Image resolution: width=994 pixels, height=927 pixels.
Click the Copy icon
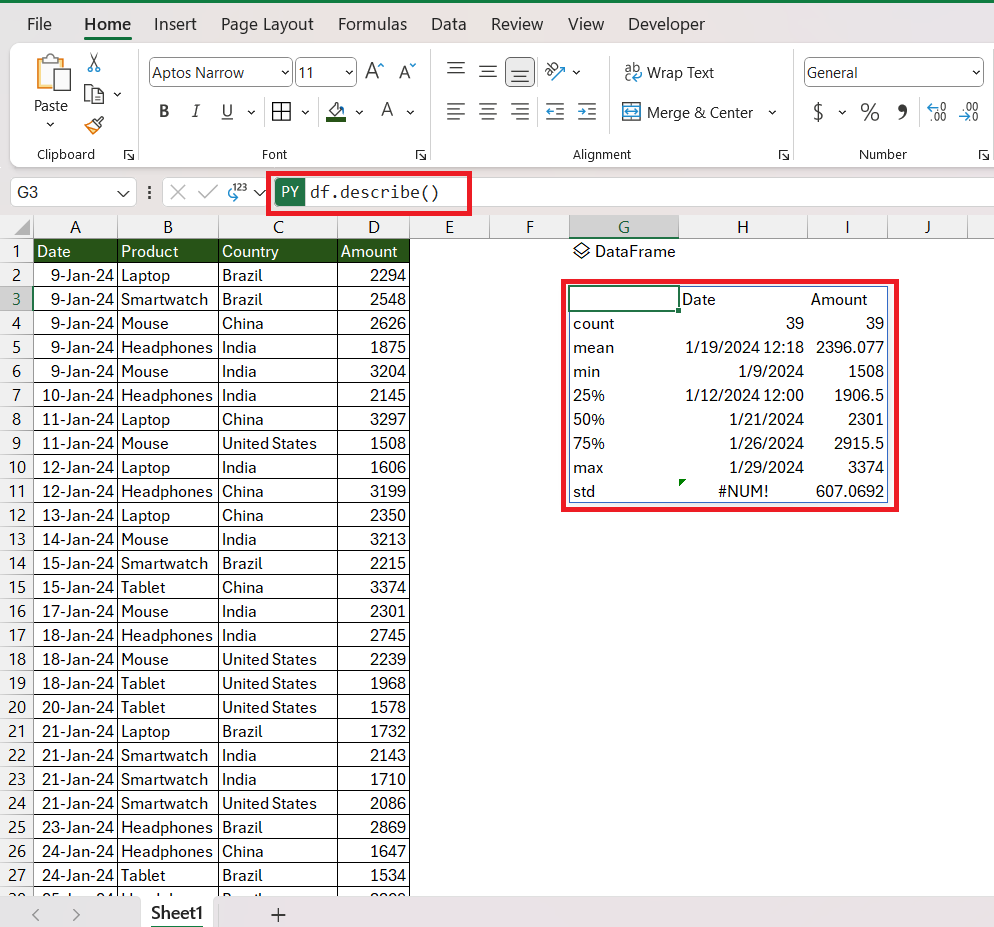94,94
